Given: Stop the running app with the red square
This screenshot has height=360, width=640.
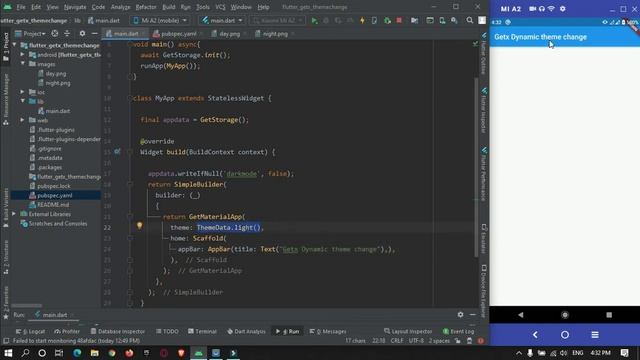Looking at the screenshot, I should 399,20.
